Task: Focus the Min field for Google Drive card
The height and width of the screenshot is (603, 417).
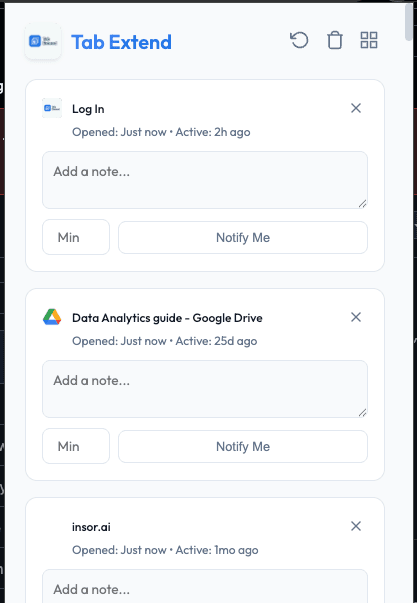Action: click(76, 446)
